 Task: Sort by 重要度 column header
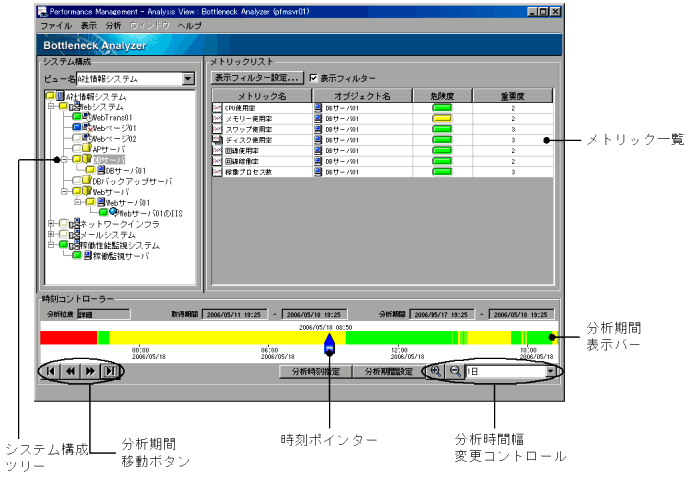click(512, 96)
